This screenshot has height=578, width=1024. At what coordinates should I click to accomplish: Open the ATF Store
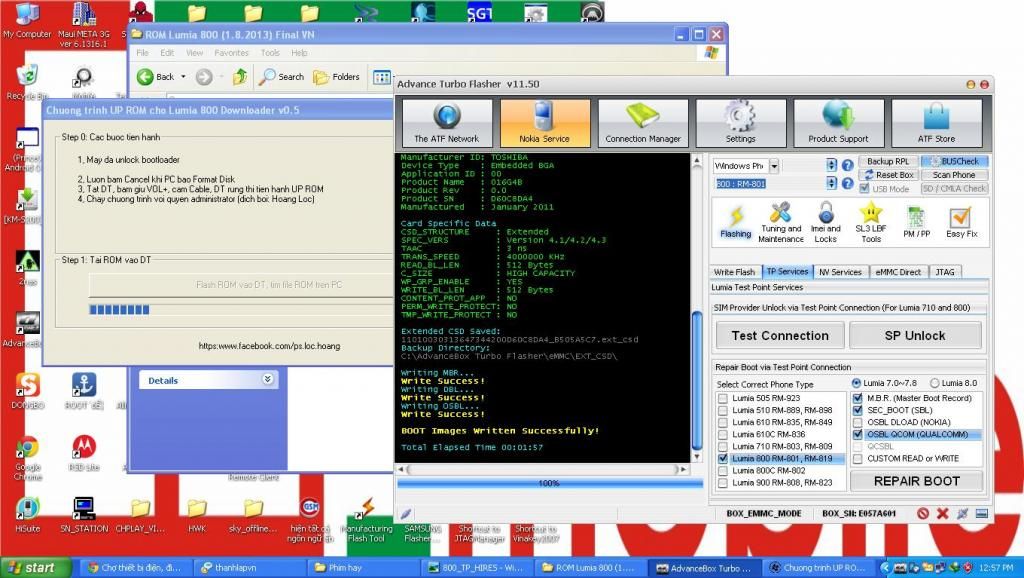[936, 123]
